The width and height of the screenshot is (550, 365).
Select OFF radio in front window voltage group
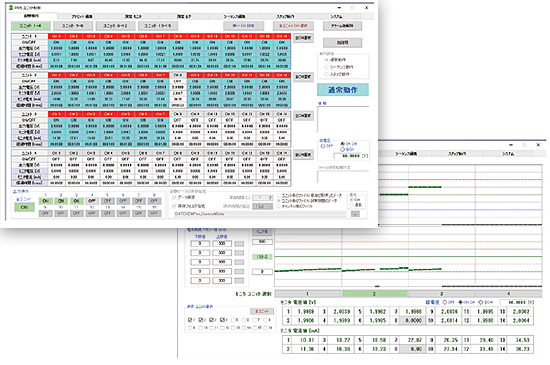coord(323,146)
